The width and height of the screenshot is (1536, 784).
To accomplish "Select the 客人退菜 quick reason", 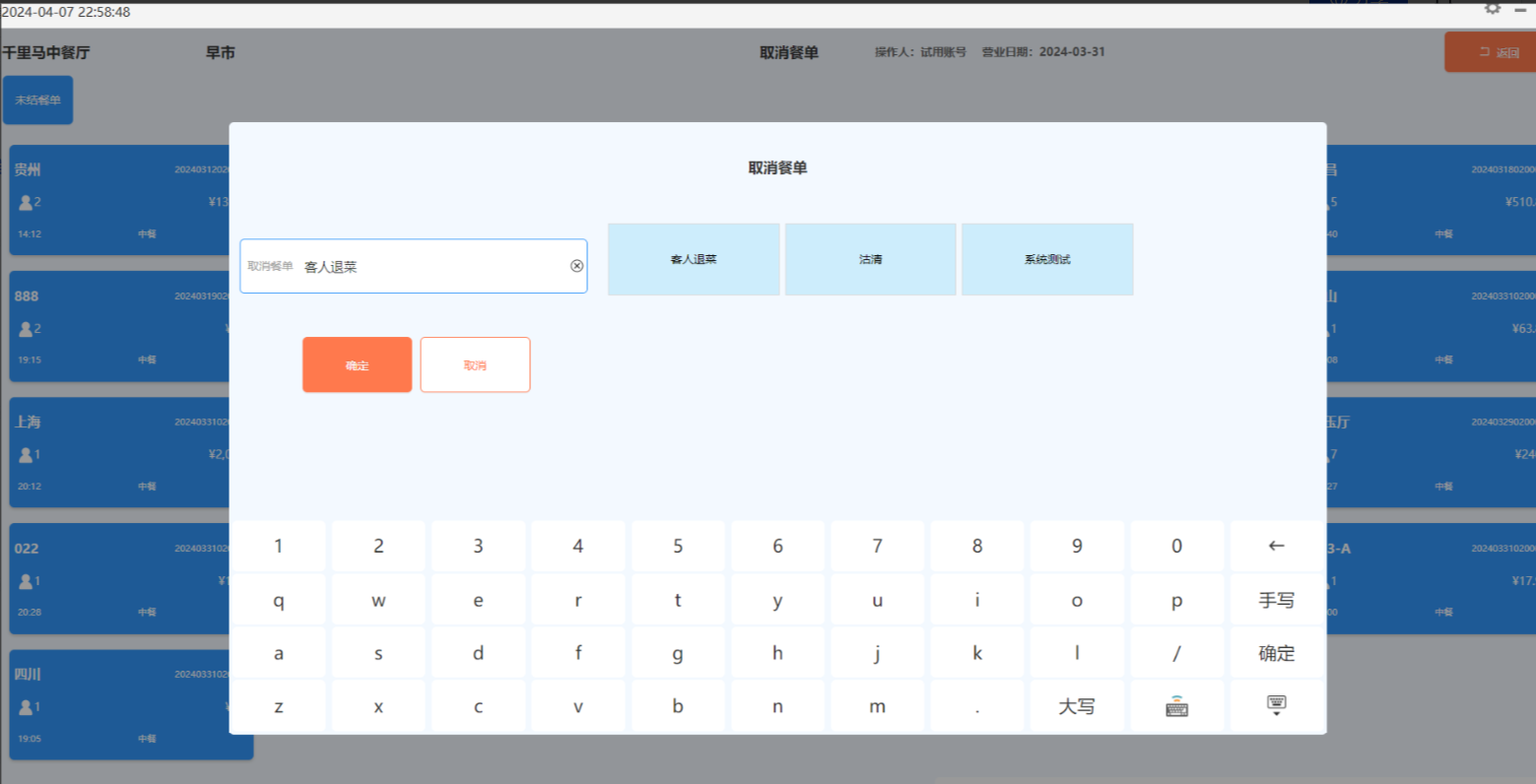I will click(x=694, y=259).
